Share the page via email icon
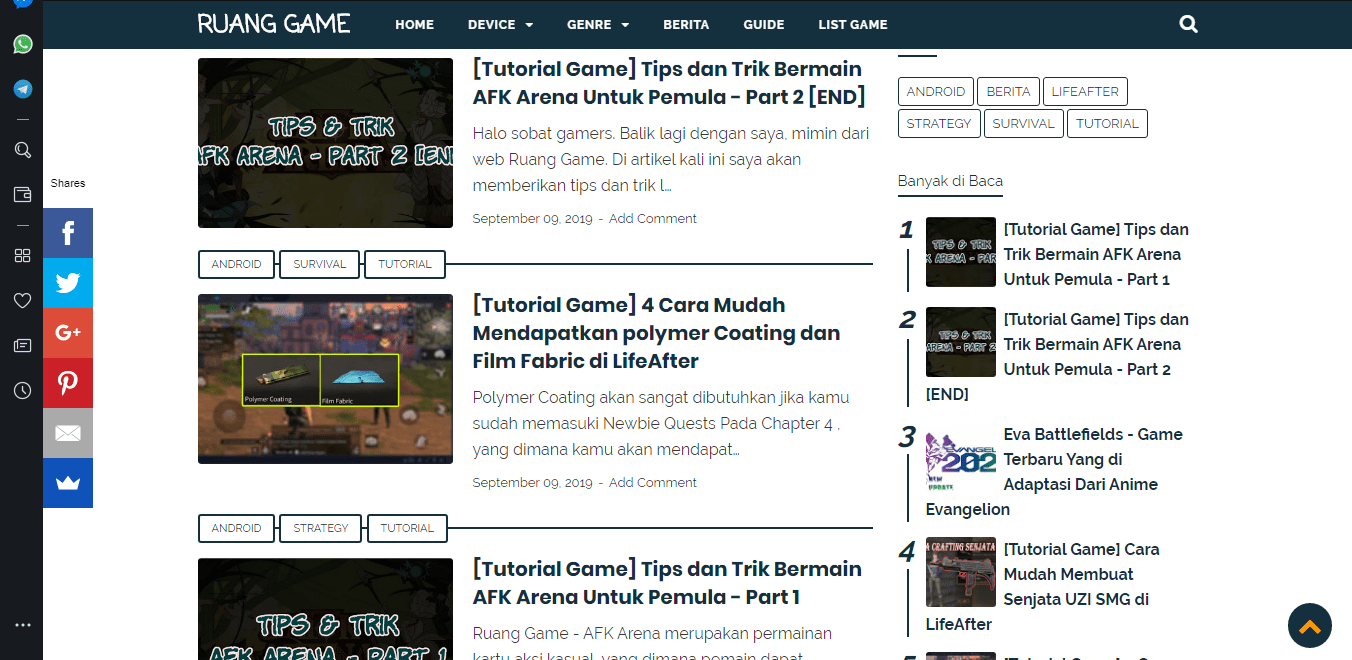The width and height of the screenshot is (1352, 660). click(x=68, y=433)
